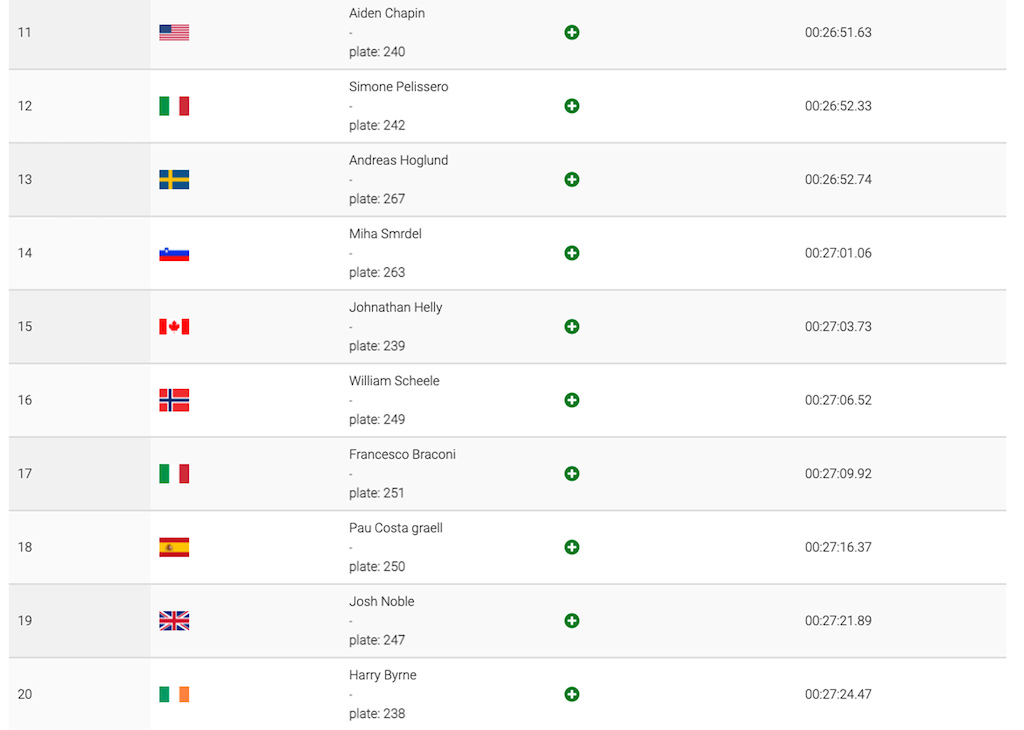Select the rank 17 cell
Image resolution: width=1024 pixels, height=730 pixels.
coord(79,474)
